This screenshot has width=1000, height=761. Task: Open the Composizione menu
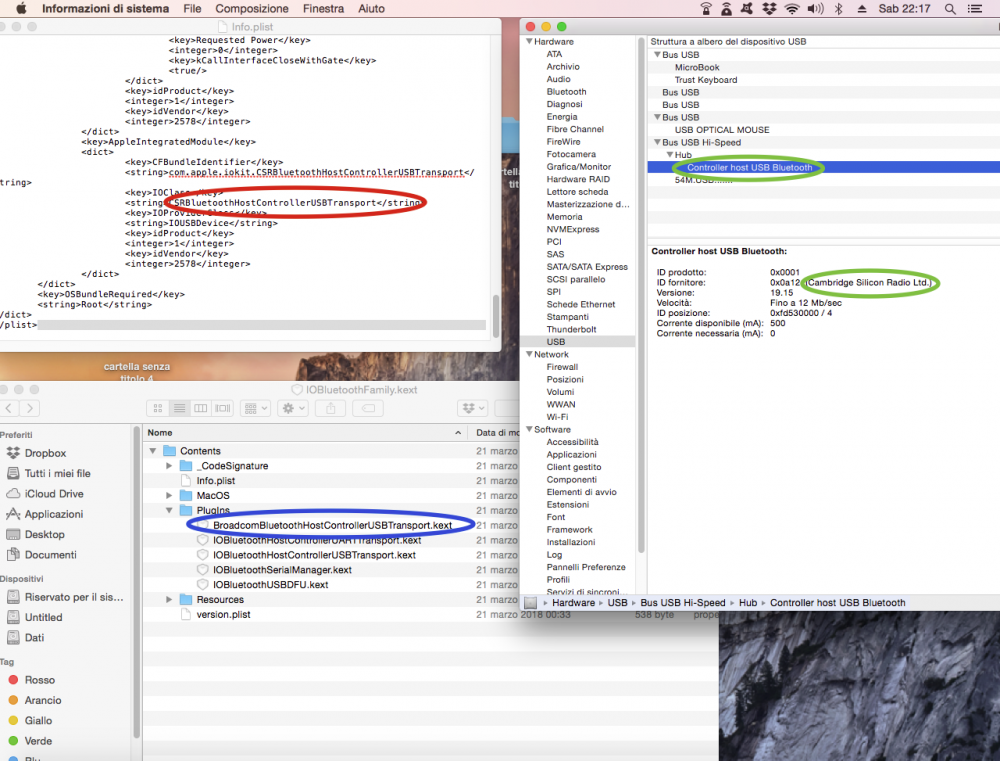coord(252,8)
